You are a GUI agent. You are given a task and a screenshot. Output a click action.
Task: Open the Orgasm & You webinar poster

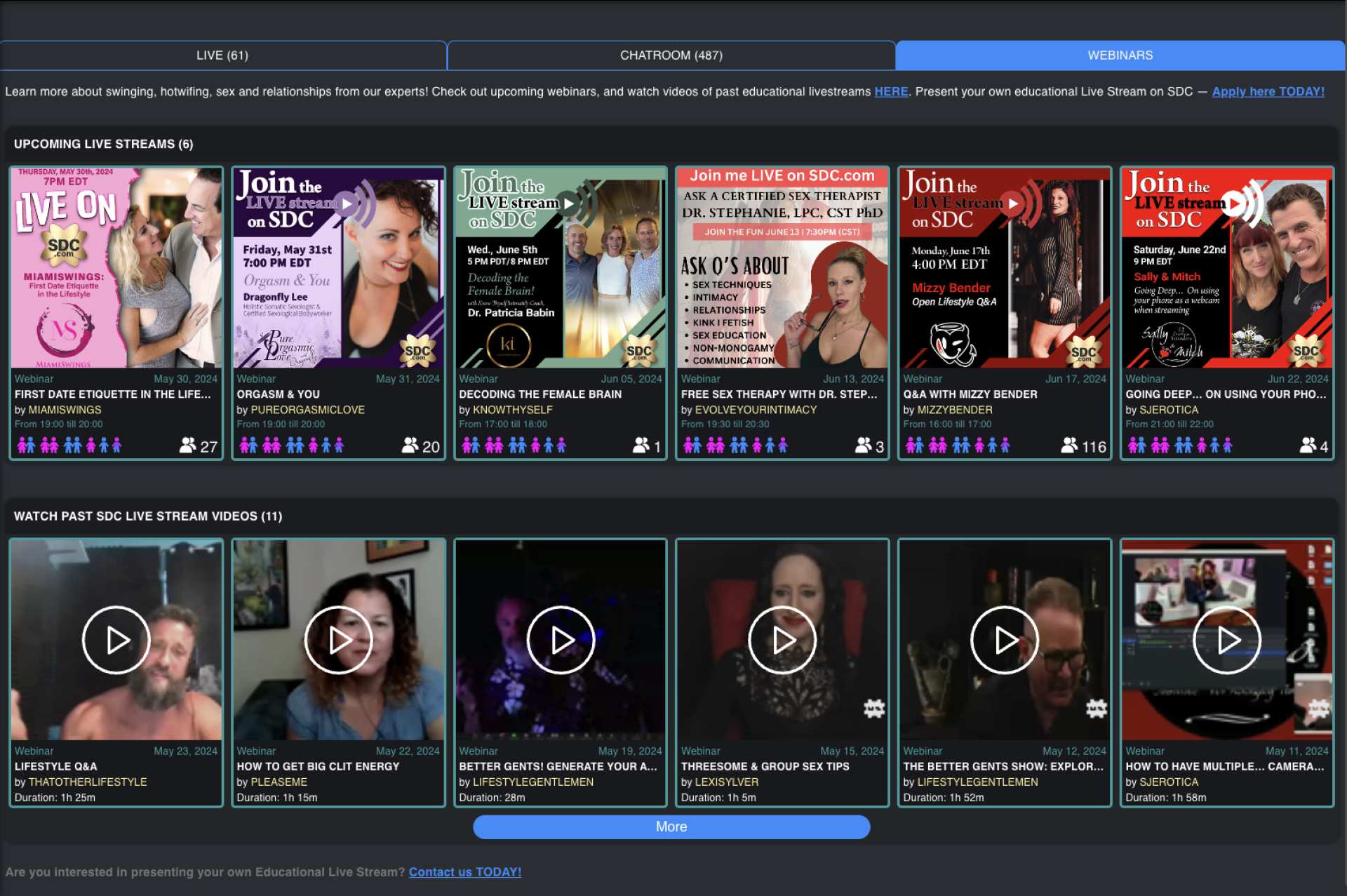(x=338, y=268)
